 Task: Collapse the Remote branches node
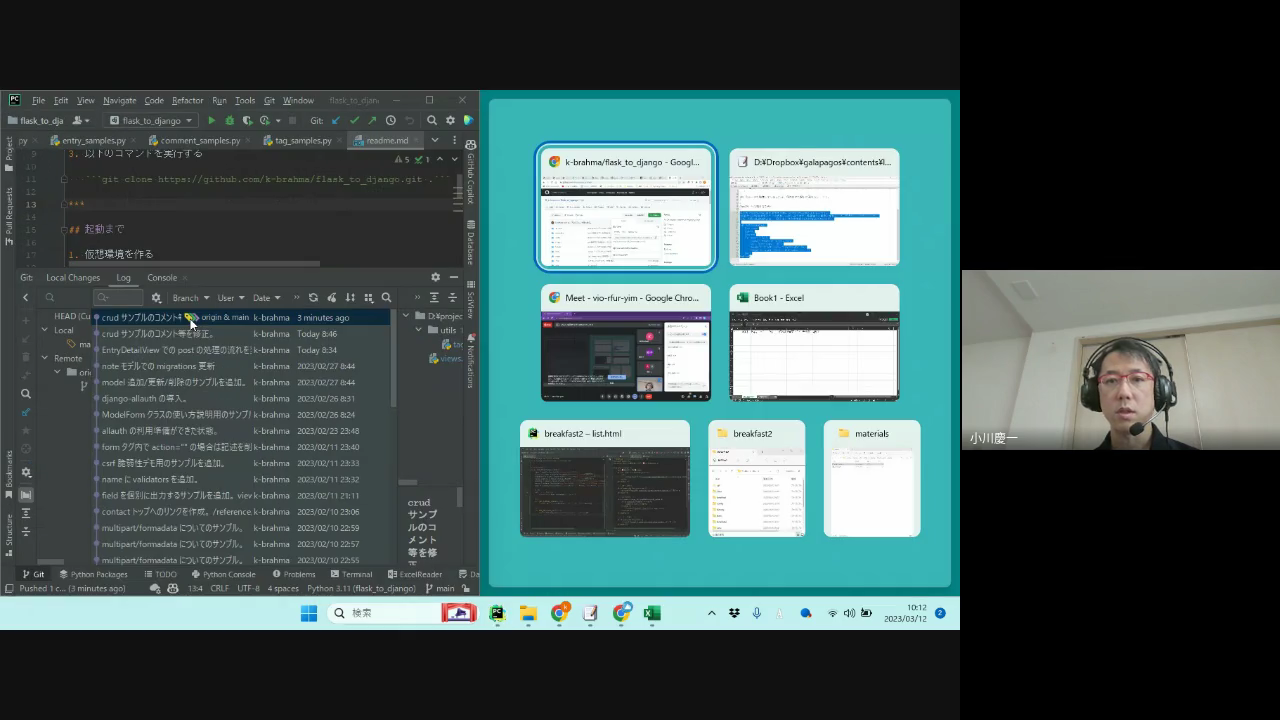[x=44, y=358]
